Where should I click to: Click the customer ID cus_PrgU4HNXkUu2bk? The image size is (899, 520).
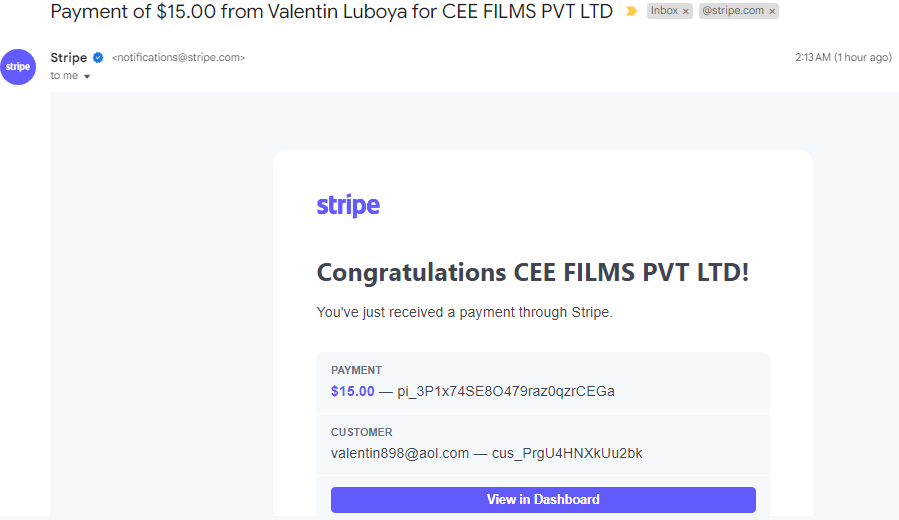pyautogui.click(x=567, y=453)
